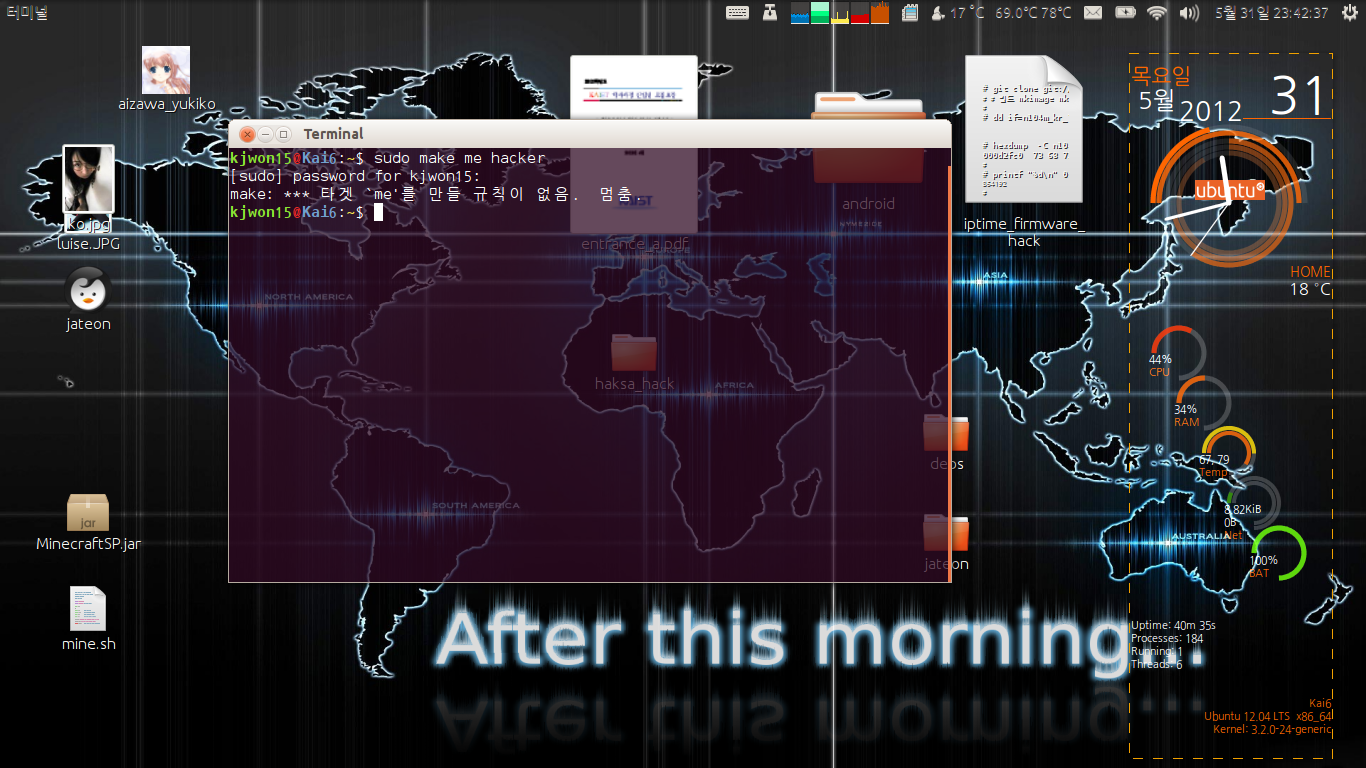Minimize the Terminal window

pyautogui.click(x=266, y=134)
